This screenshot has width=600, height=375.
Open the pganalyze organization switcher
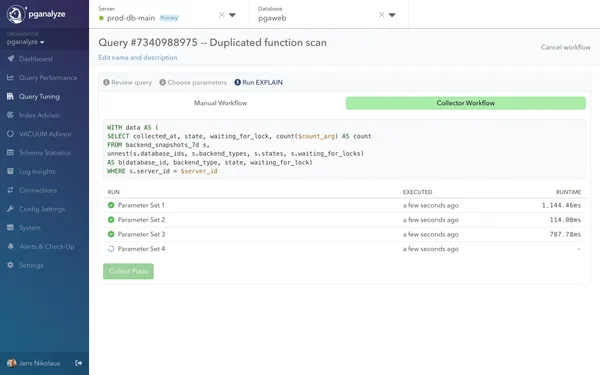[25, 42]
